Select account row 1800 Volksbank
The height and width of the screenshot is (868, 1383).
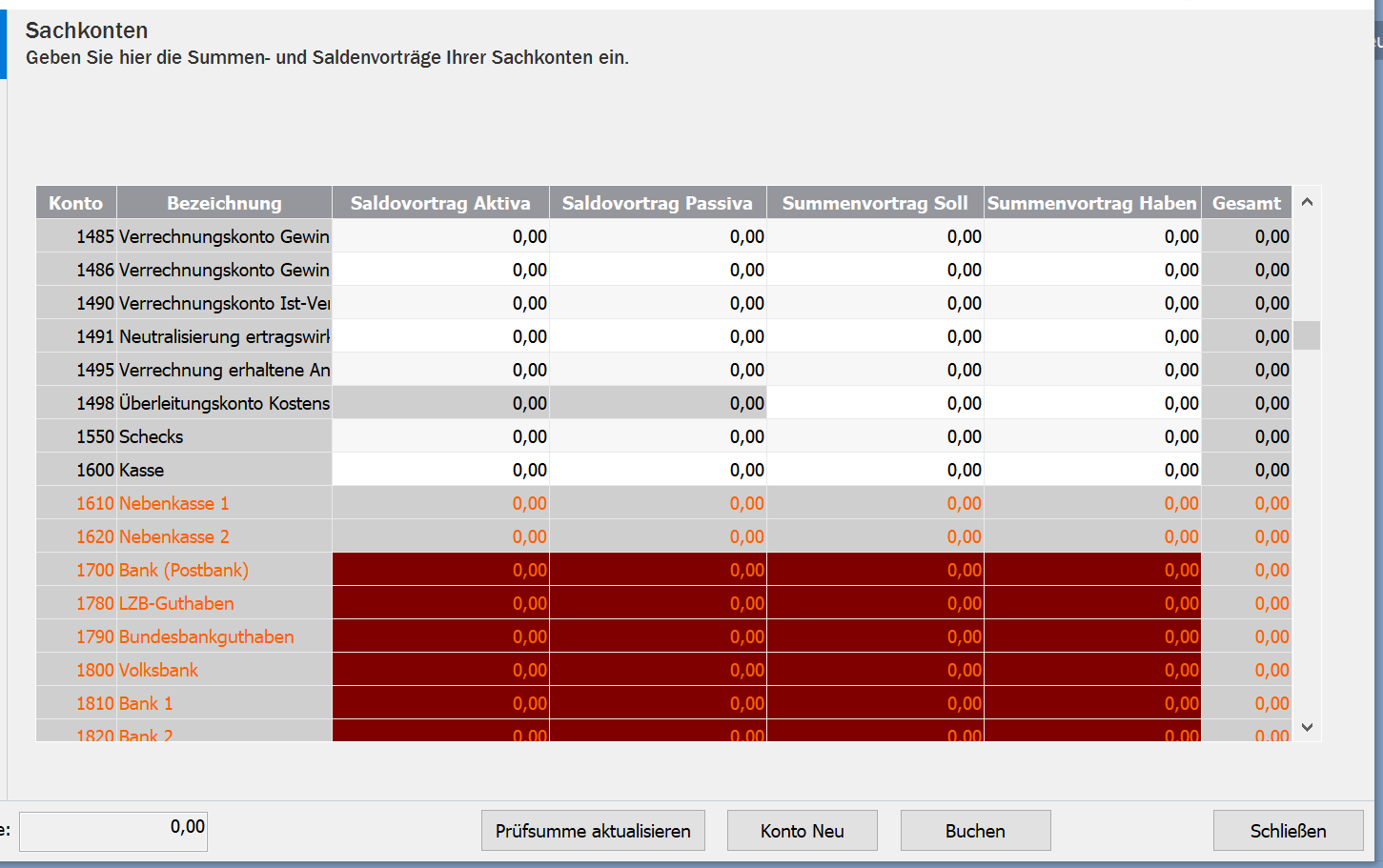663,670
